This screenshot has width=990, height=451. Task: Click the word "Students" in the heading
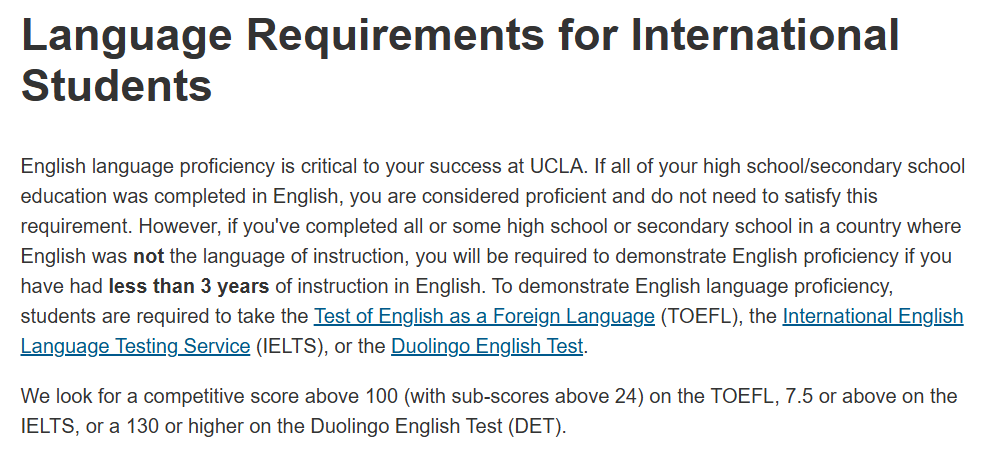tap(116, 85)
